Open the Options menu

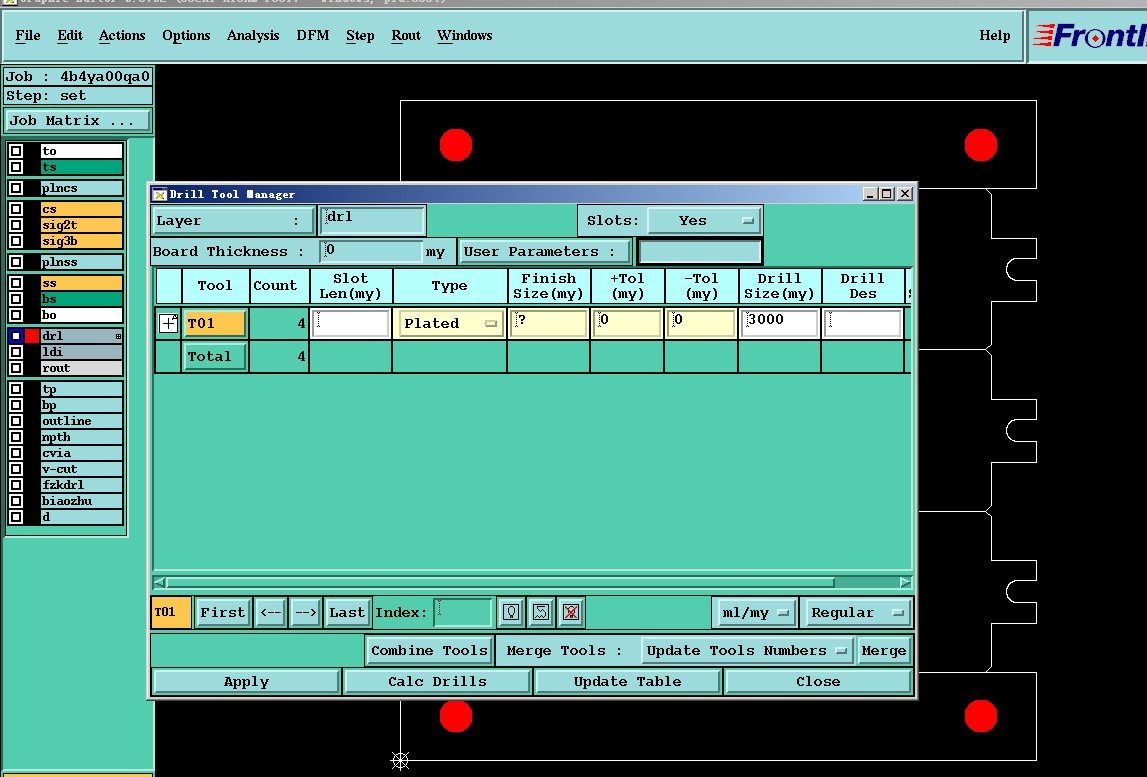click(x=186, y=35)
